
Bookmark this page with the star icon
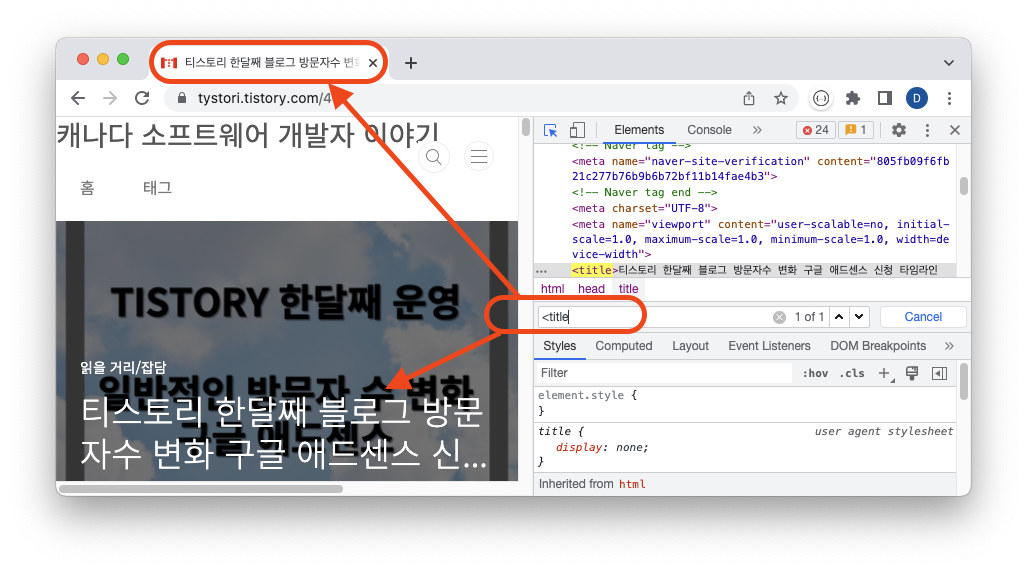(781, 98)
